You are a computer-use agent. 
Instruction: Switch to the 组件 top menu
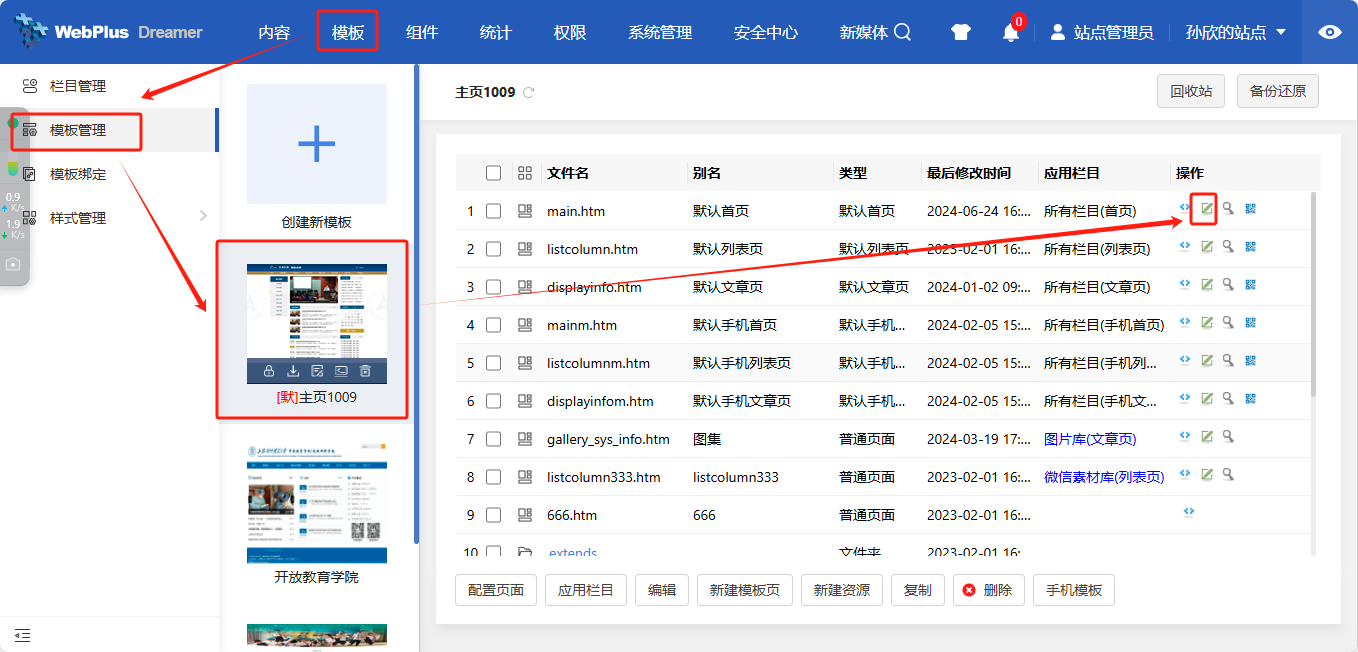tap(422, 33)
